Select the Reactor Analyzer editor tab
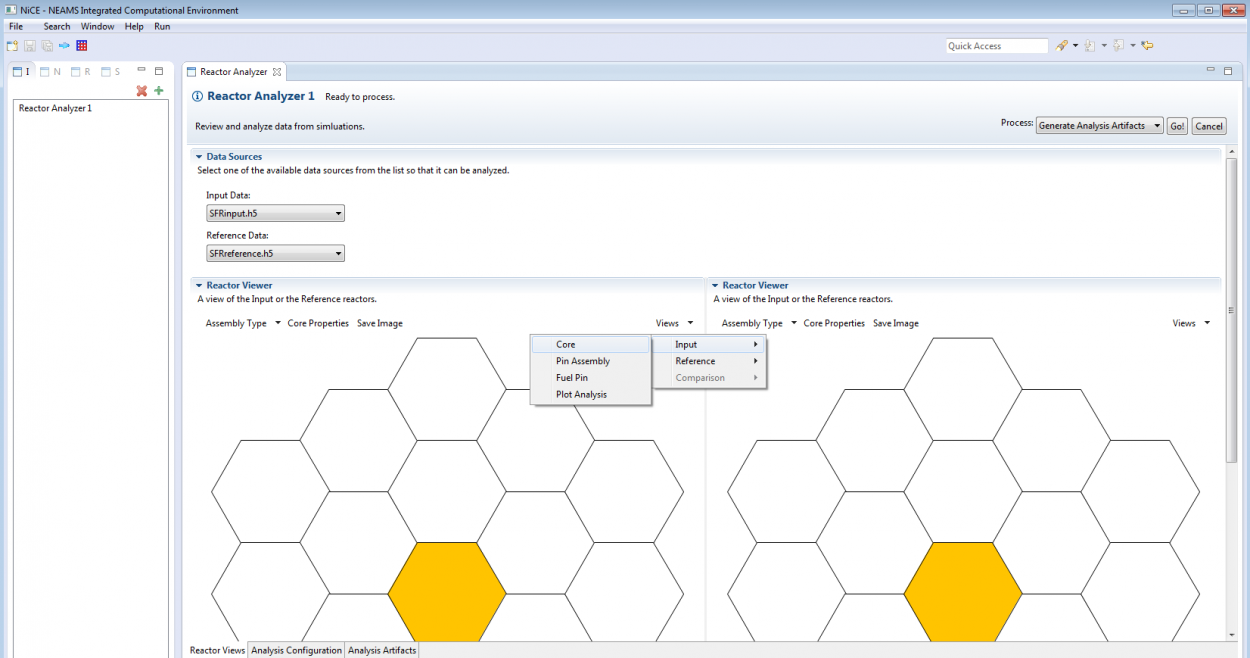This screenshot has height=658, width=1250. tap(233, 72)
